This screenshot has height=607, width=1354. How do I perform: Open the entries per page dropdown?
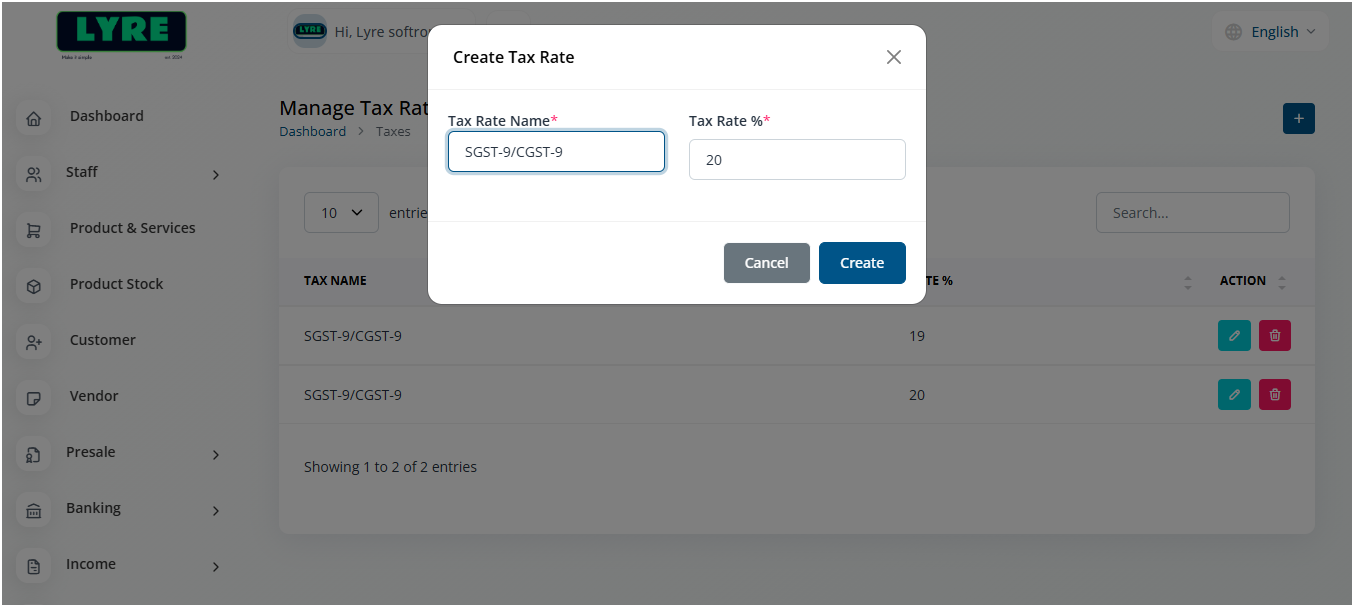tap(341, 213)
